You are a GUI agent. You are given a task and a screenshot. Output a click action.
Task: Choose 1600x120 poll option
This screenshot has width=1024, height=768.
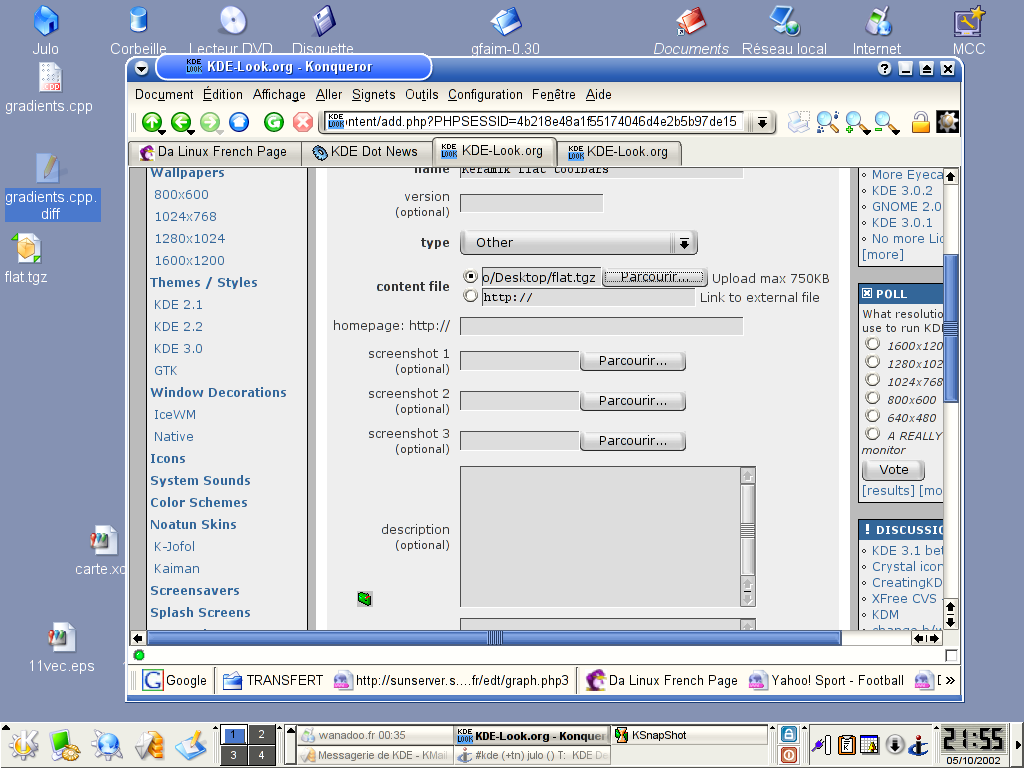coord(872,344)
